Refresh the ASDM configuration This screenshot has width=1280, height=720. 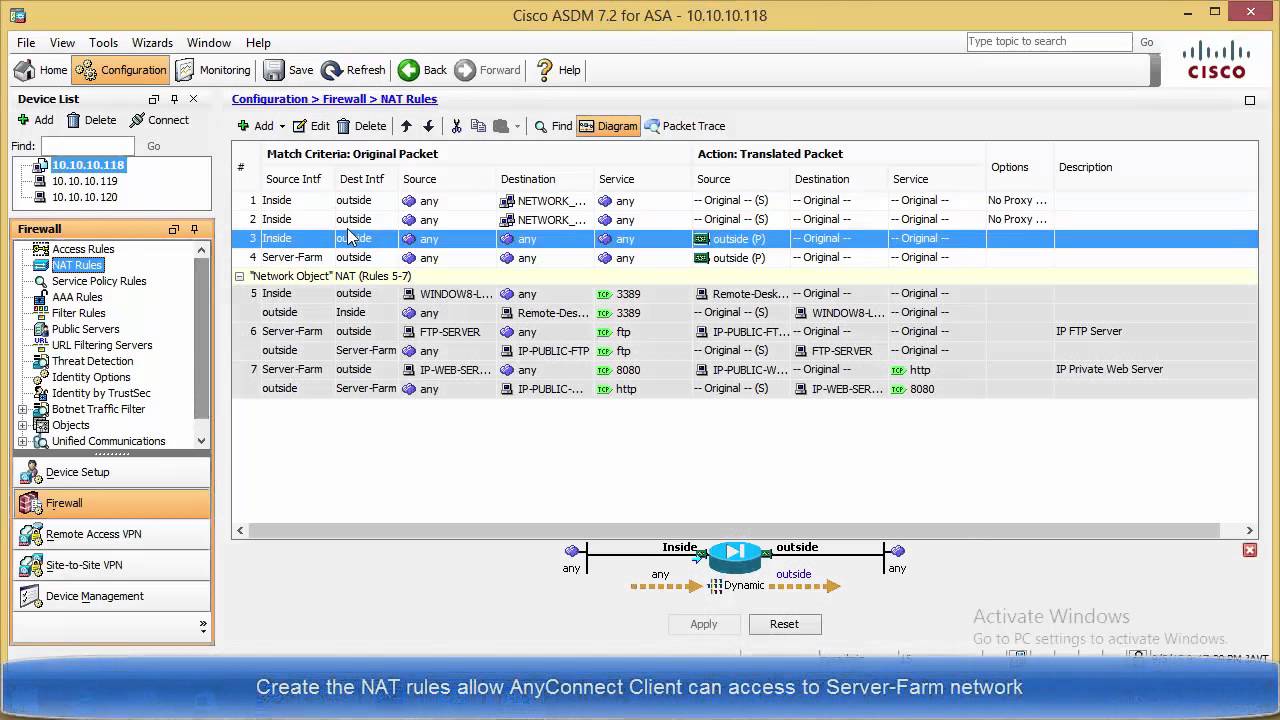click(x=353, y=70)
